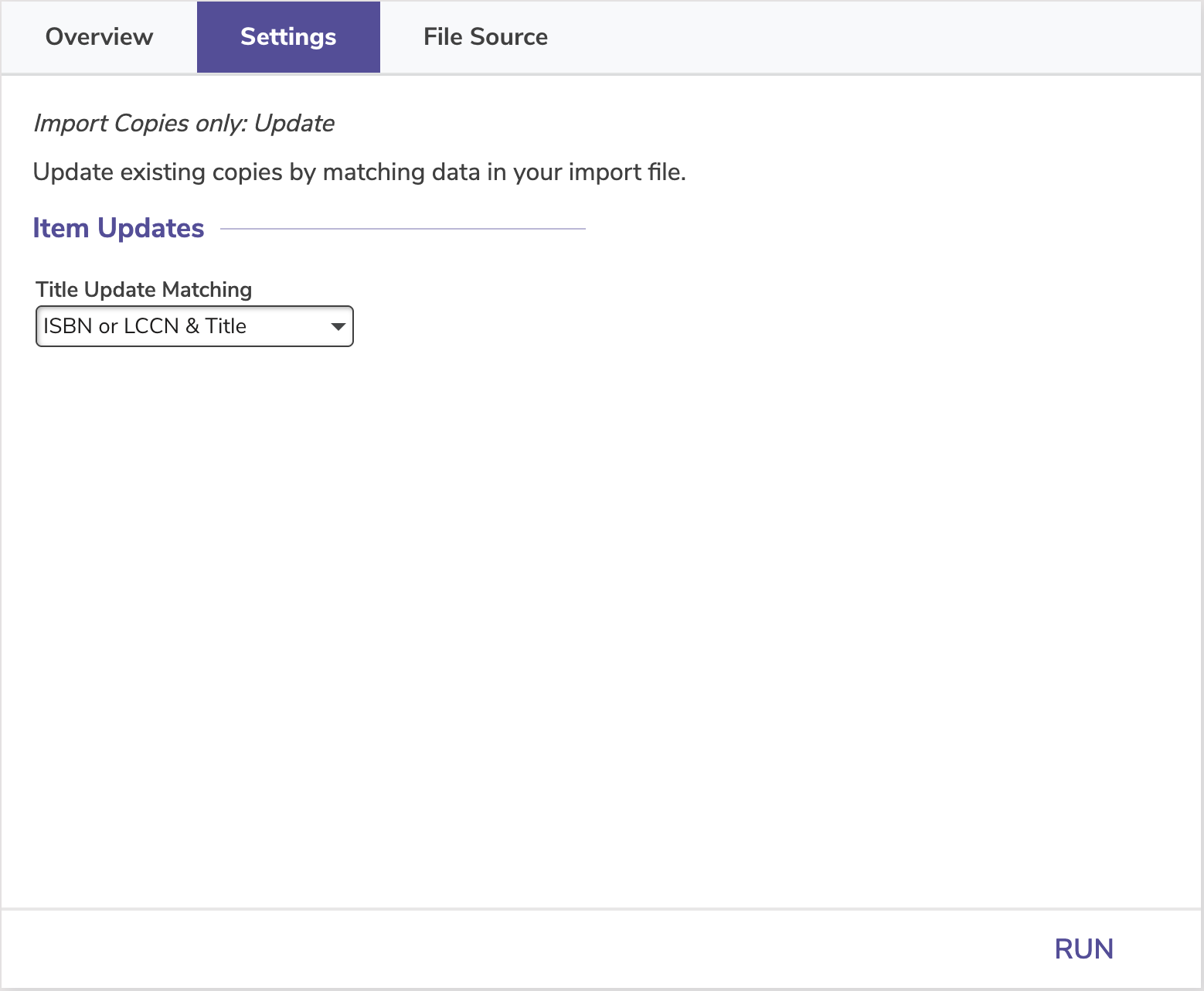Viewport: 1204px width, 991px height.
Task: Click the Title Update Matching field label
Action: click(x=144, y=290)
